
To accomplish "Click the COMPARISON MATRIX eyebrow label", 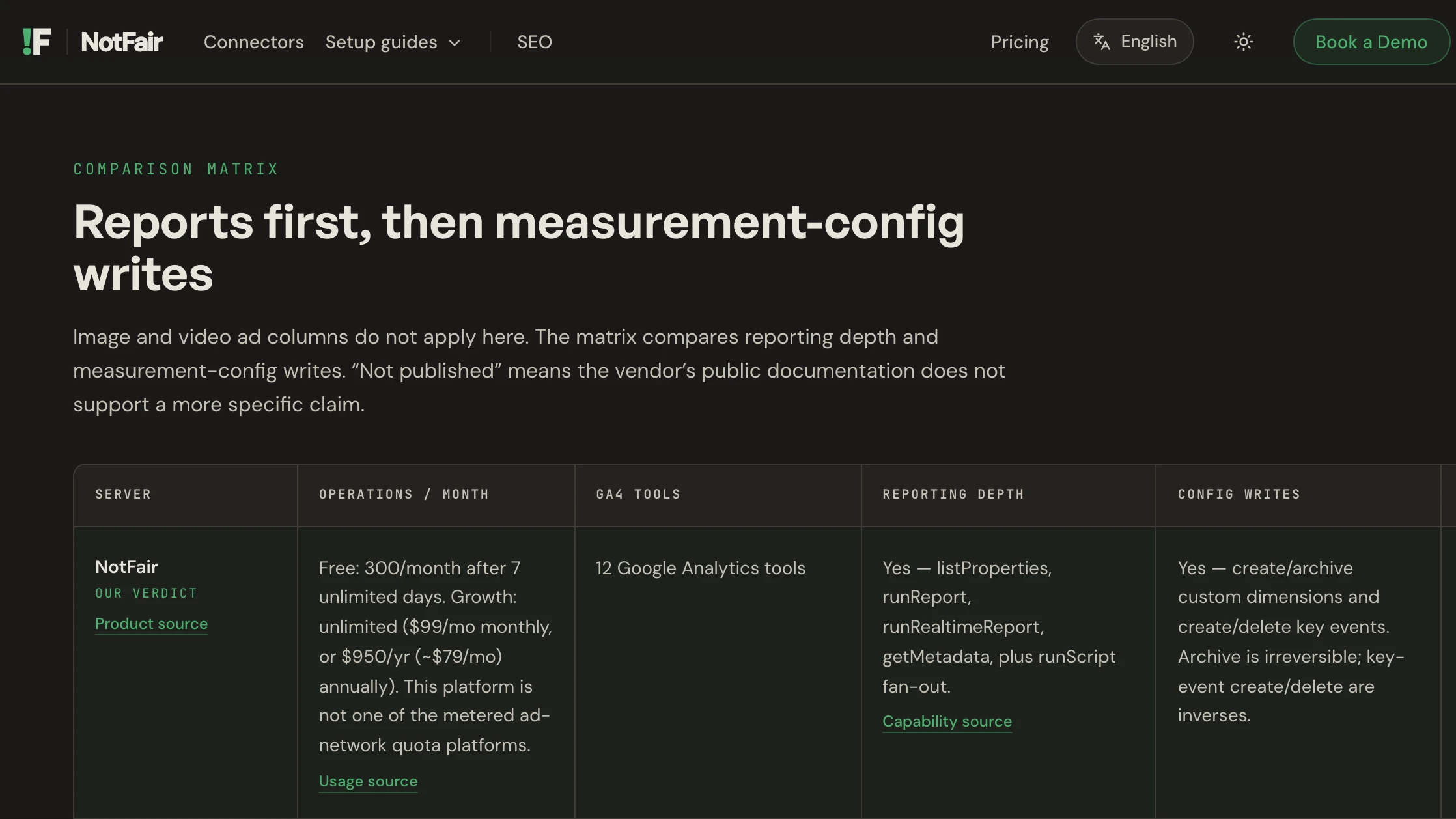I will (x=176, y=169).
